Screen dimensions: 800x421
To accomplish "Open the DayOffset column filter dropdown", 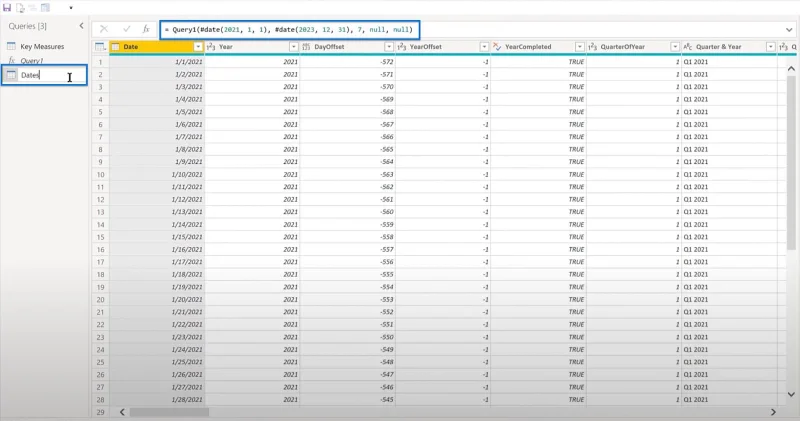I will click(389, 47).
